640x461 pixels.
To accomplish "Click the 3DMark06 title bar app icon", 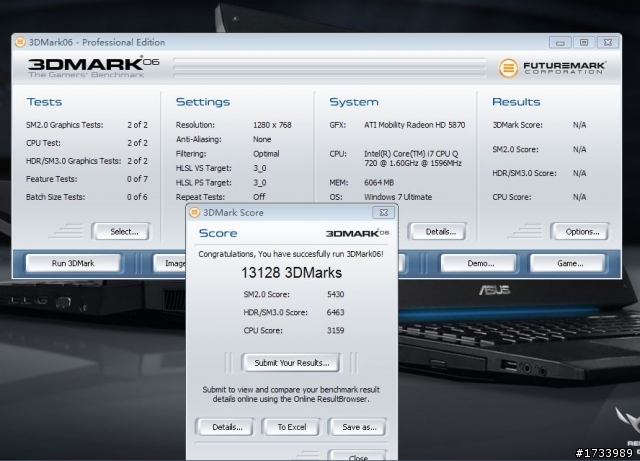I will [x=20, y=42].
